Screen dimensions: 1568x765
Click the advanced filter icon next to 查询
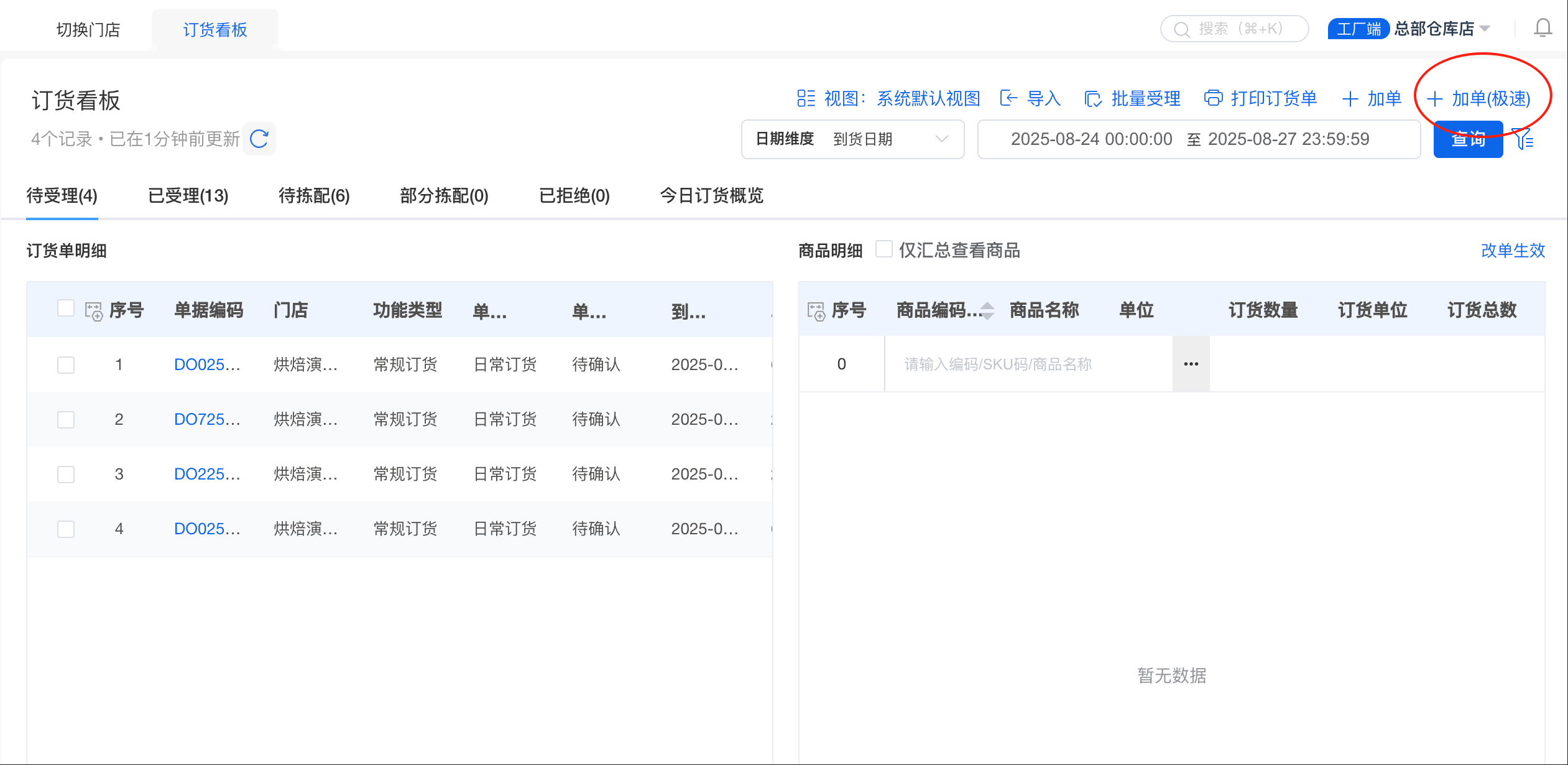[1524, 139]
